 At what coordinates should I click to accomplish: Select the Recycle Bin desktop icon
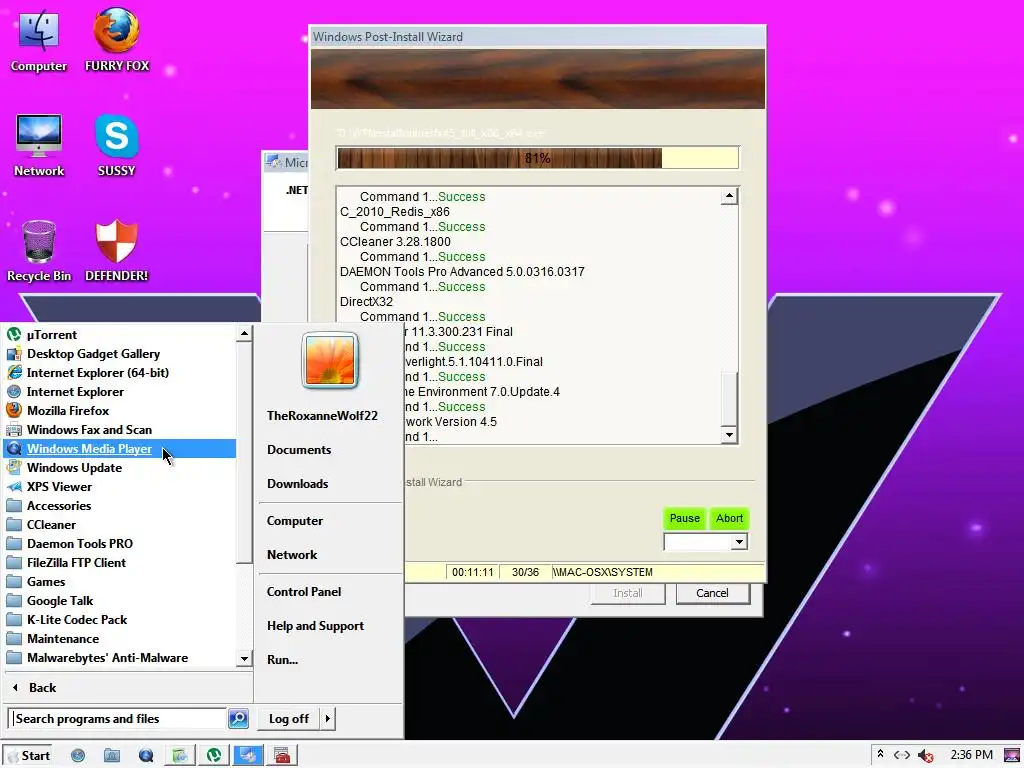click(39, 251)
